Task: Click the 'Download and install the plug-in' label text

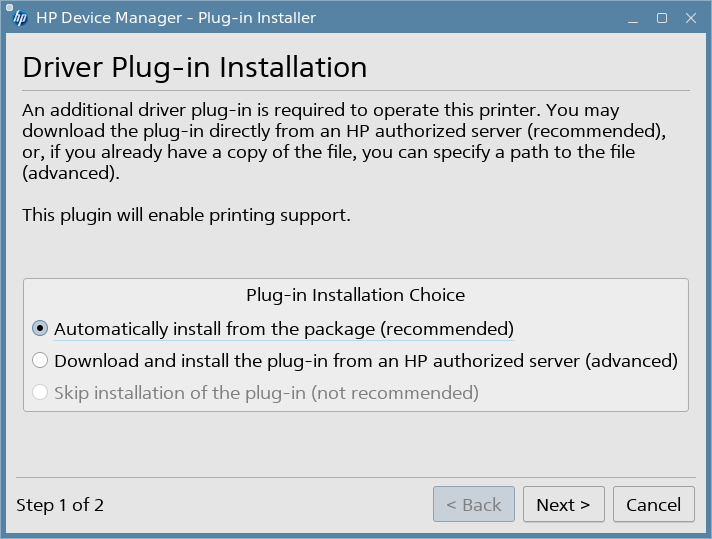Action: [x=366, y=360]
